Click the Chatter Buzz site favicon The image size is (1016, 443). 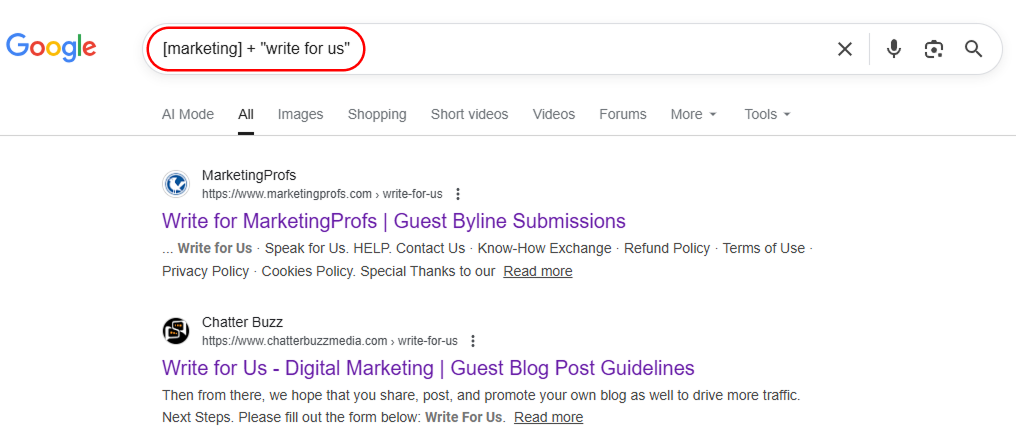pos(176,332)
